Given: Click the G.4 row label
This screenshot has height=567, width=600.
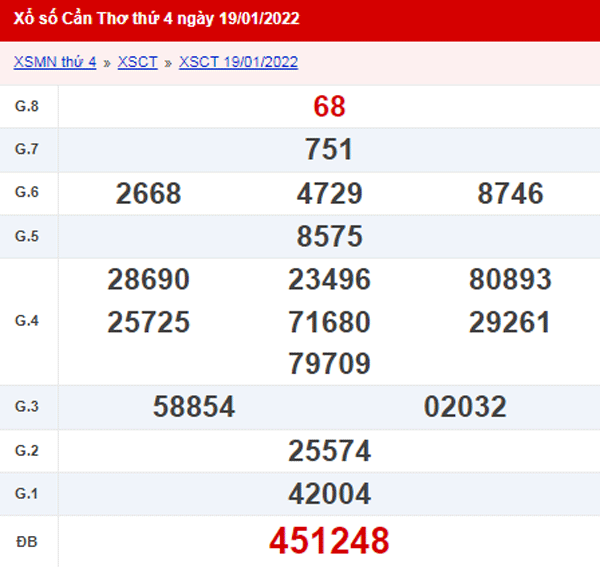Looking at the screenshot, I should 27,321.
